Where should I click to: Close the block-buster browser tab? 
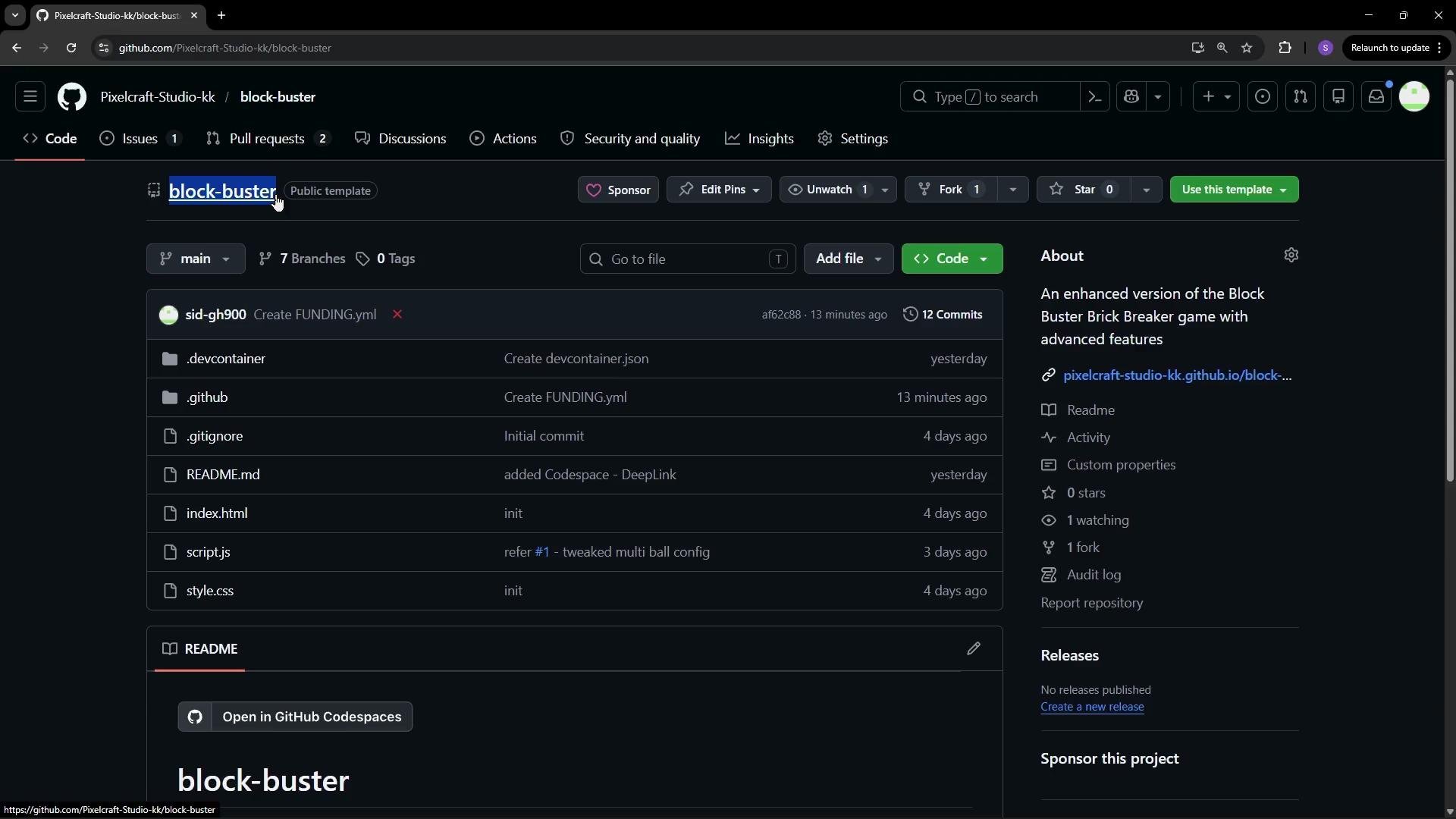(x=194, y=15)
